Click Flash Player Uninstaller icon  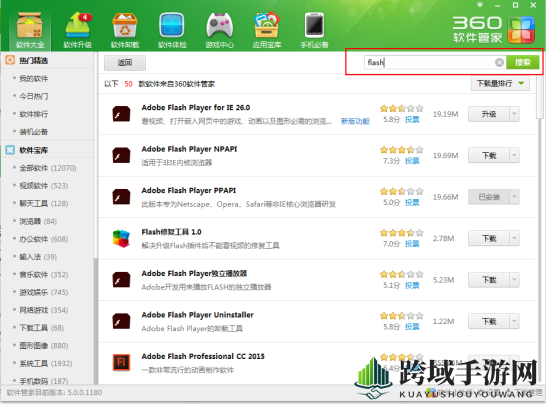coord(121,321)
